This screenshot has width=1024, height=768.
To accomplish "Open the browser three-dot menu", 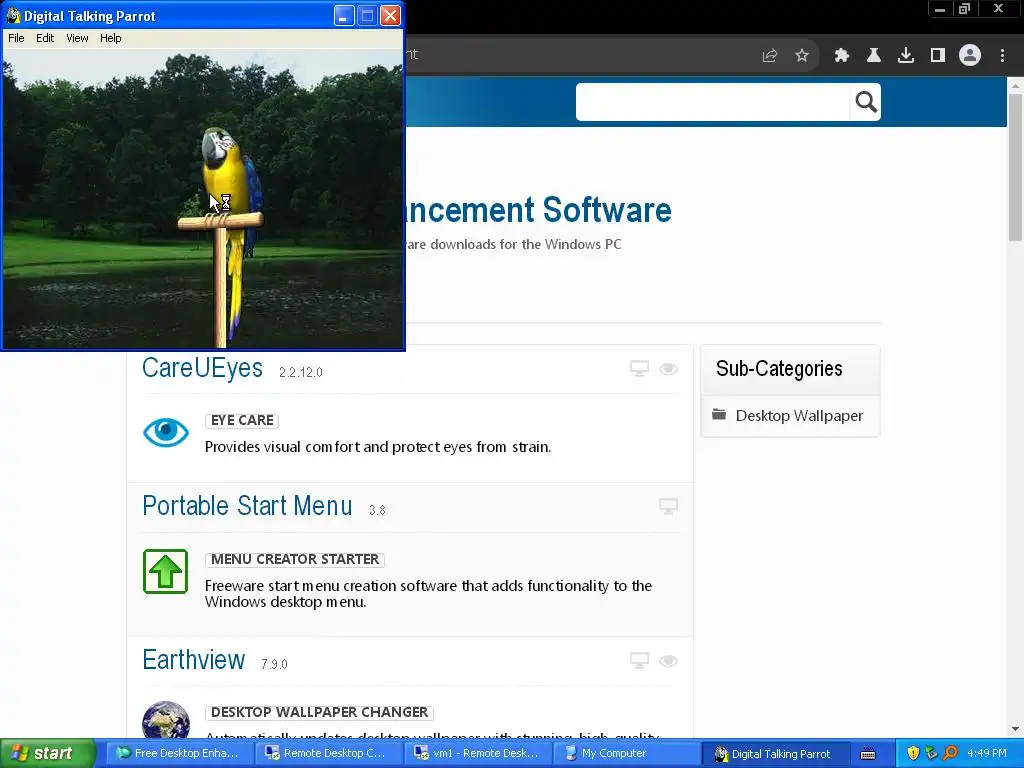I will click(1002, 56).
